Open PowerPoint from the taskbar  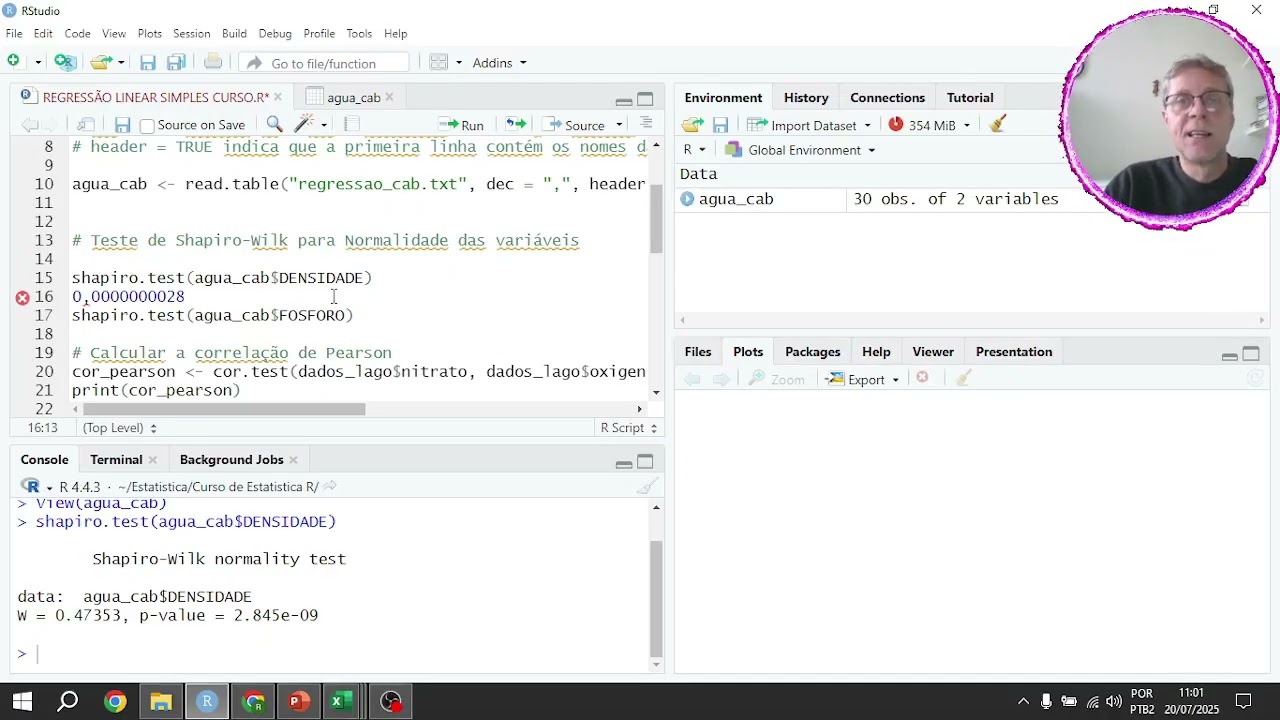299,701
